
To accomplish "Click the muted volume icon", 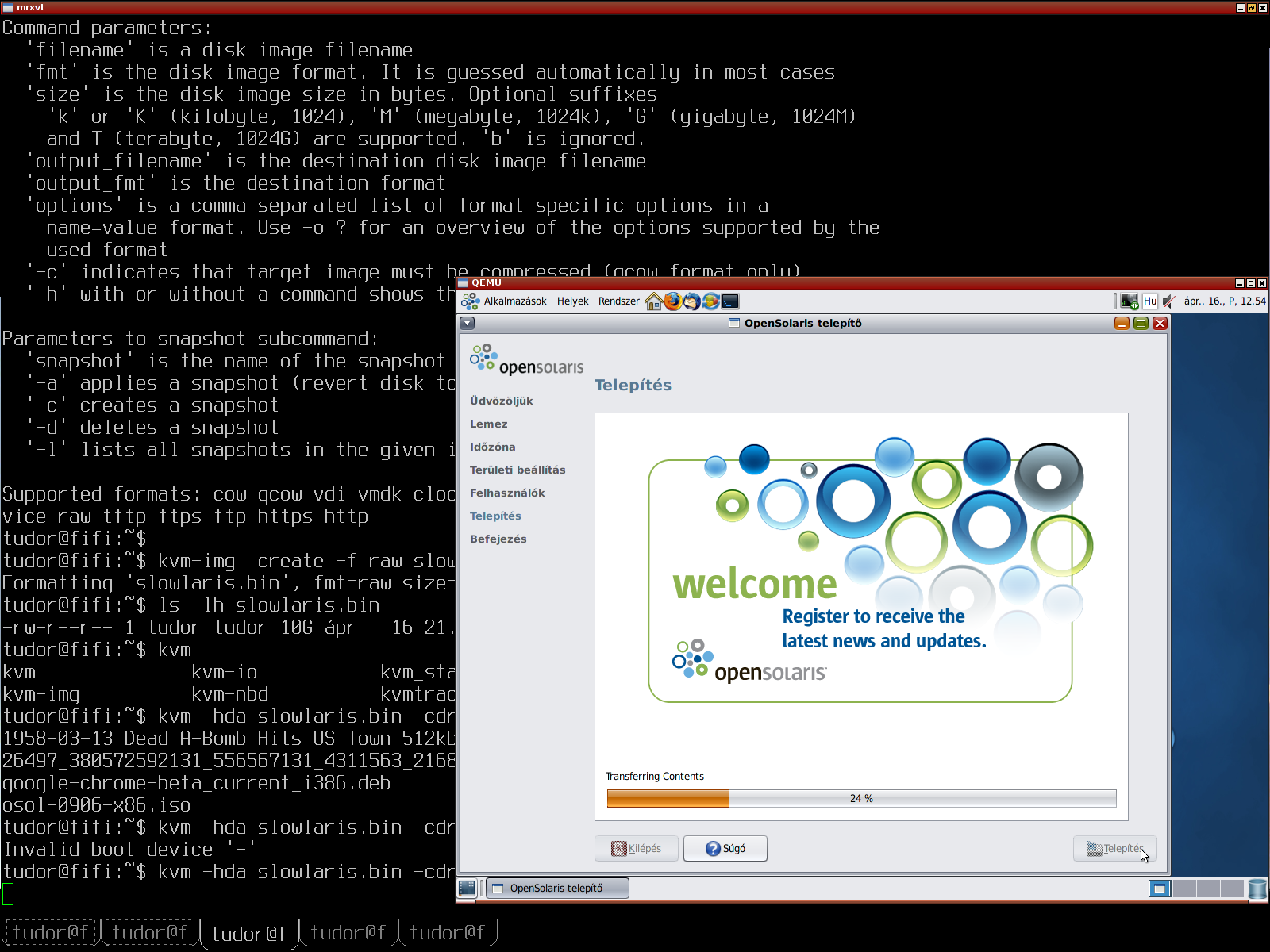I will pos(1168,301).
